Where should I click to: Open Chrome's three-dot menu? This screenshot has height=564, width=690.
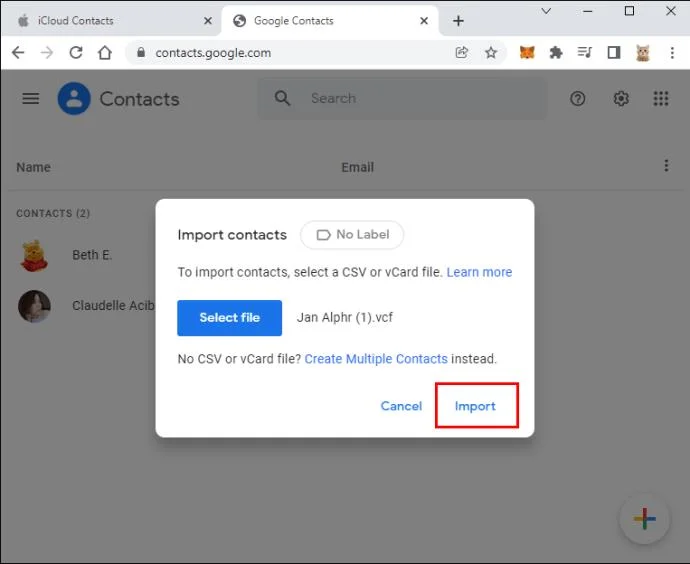point(672,53)
